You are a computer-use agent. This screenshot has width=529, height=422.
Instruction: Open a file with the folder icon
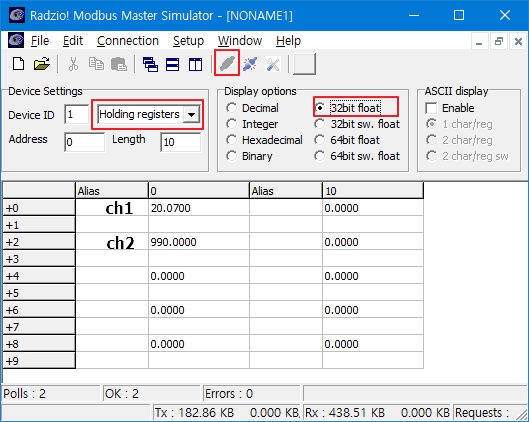coord(41,64)
